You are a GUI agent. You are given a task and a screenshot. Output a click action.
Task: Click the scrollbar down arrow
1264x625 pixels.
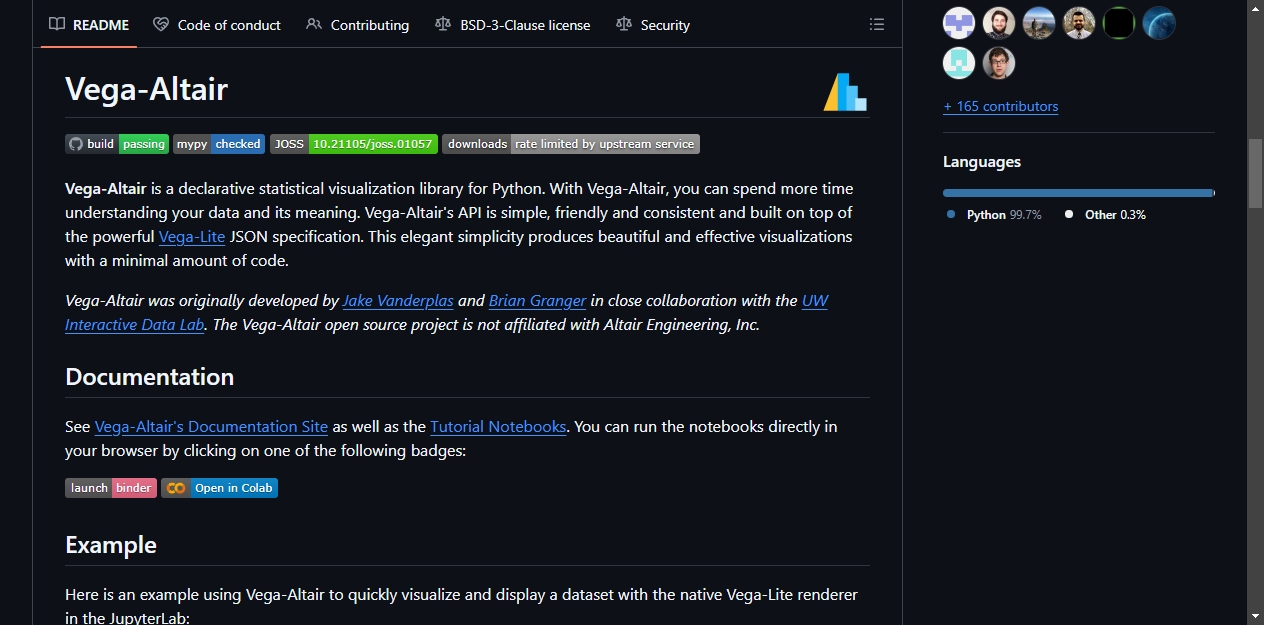[x=1255, y=616]
